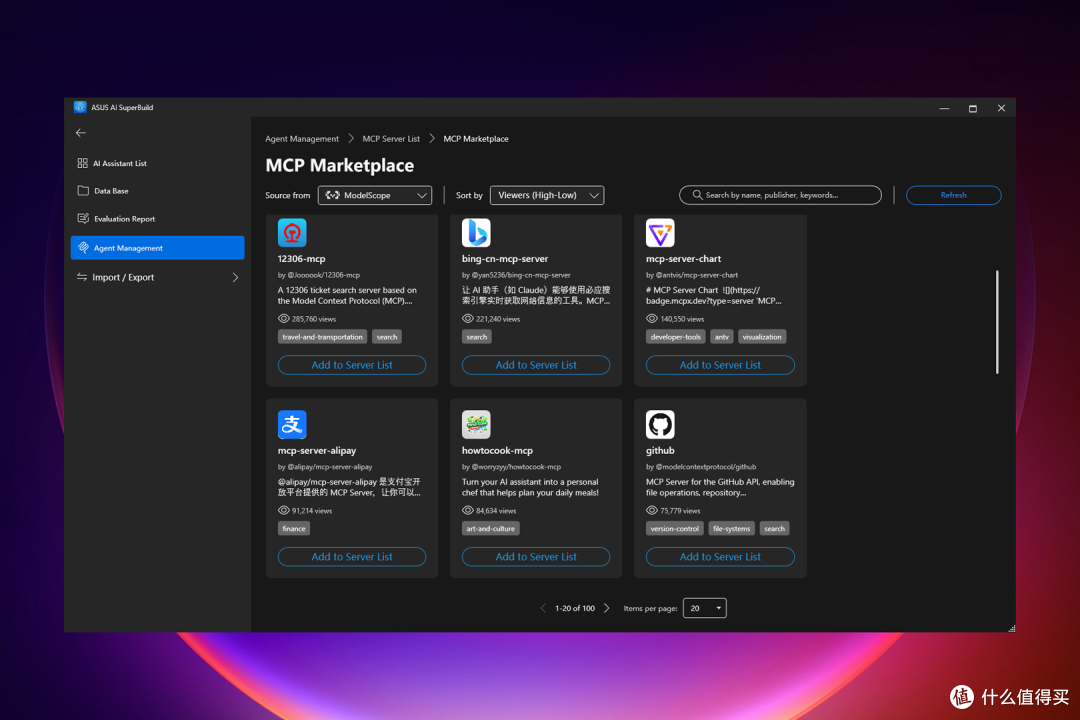Click the howtocook-mcp icon
1080x720 pixels.
(476, 424)
